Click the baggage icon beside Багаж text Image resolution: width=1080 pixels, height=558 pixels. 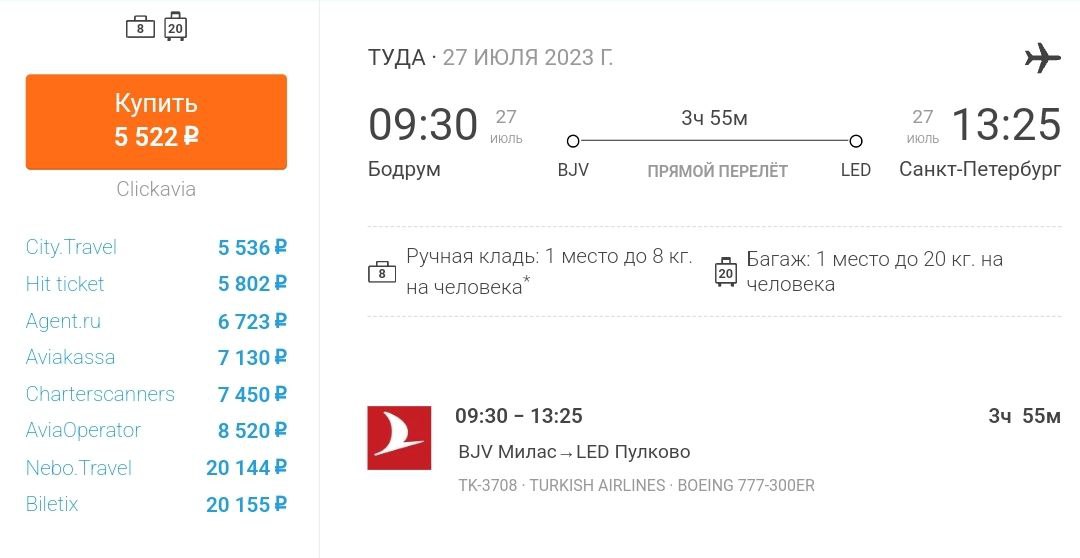pyautogui.click(x=725, y=271)
